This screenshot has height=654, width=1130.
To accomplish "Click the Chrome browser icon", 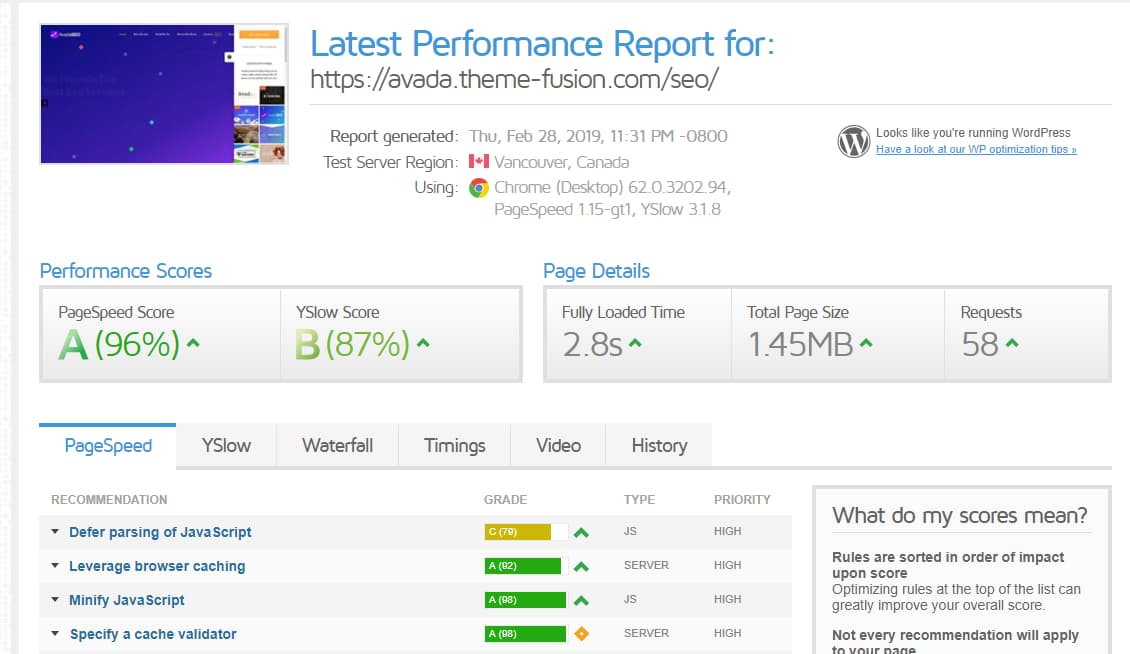I will point(477,188).
